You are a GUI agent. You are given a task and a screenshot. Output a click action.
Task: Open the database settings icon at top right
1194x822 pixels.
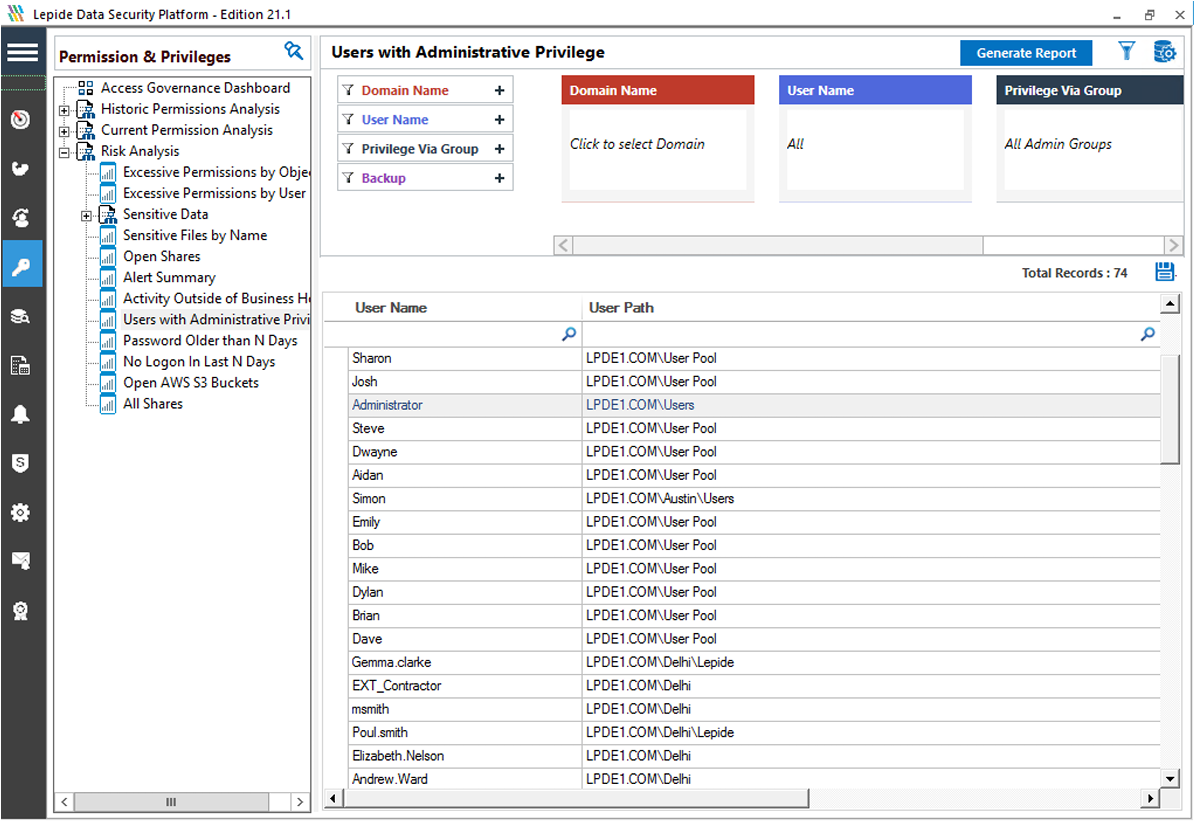(x=1164, y=52)
